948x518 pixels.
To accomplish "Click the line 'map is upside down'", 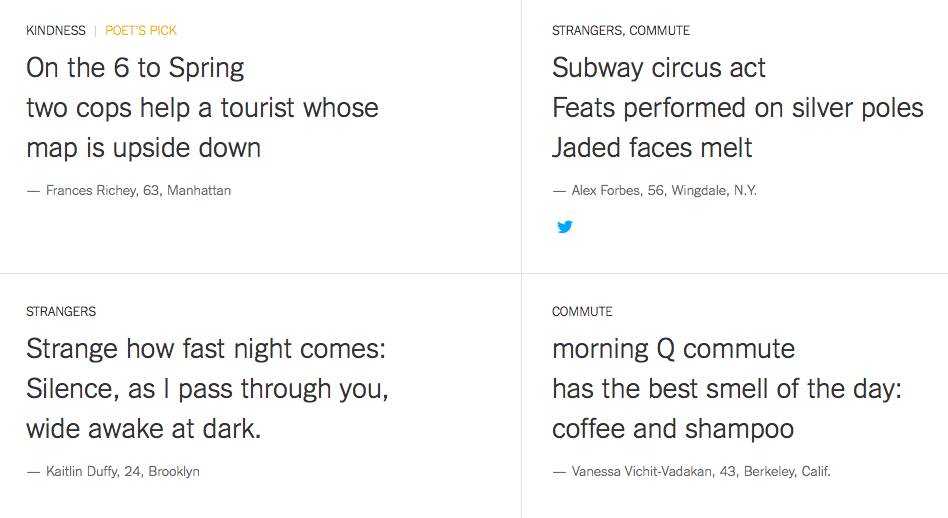I will tap(143, 148).
